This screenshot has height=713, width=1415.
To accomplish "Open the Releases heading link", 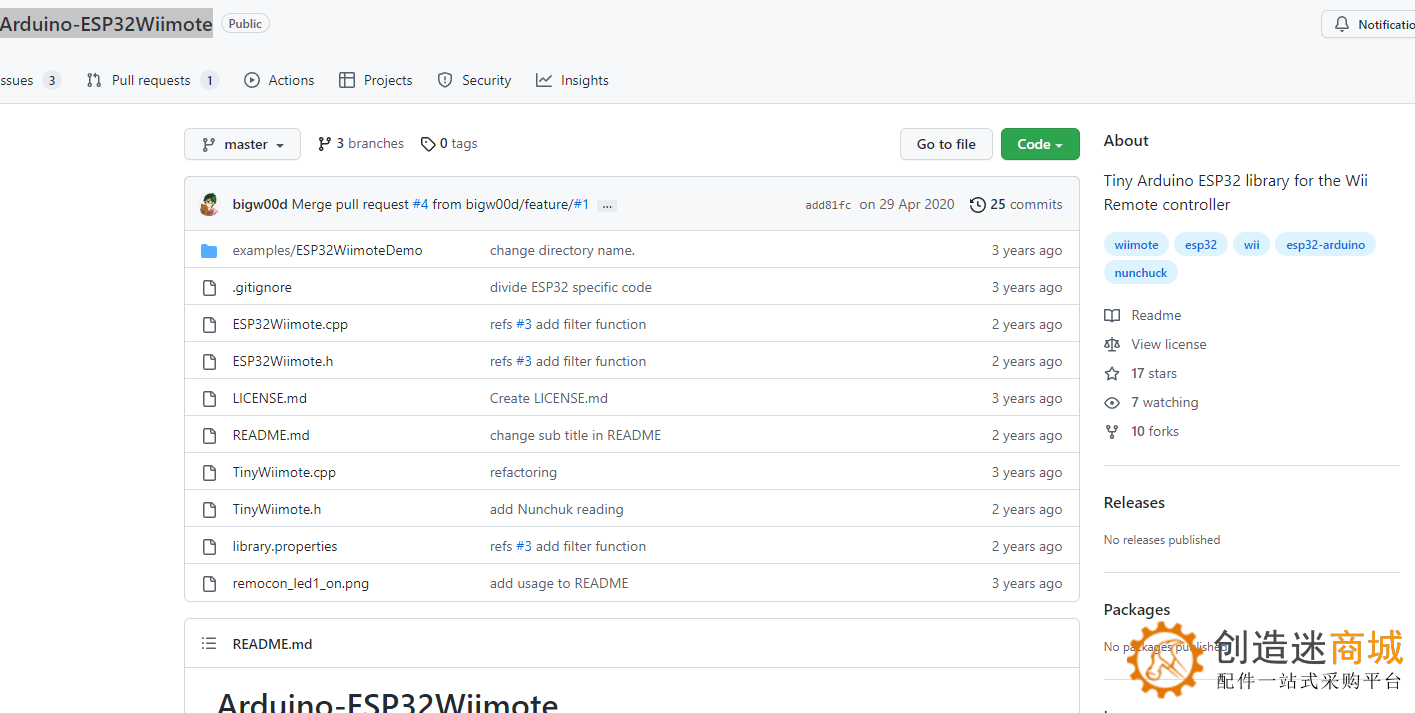I will click(1134, 503).
